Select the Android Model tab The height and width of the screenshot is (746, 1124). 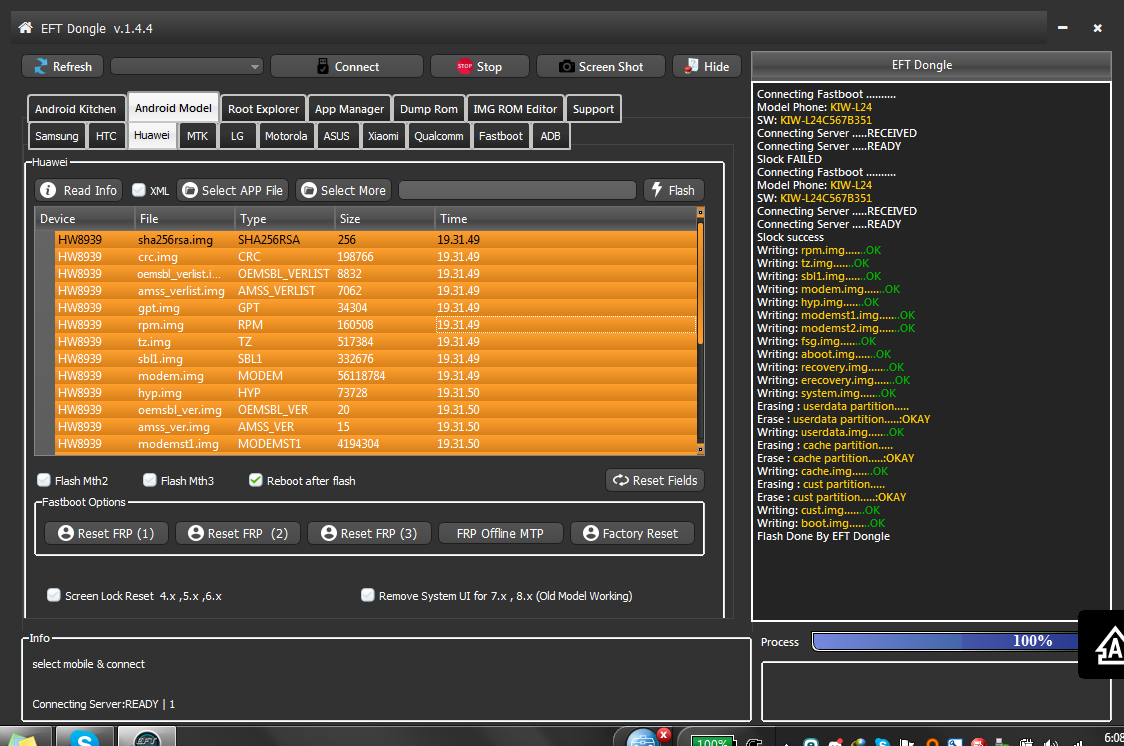(173, 108)
